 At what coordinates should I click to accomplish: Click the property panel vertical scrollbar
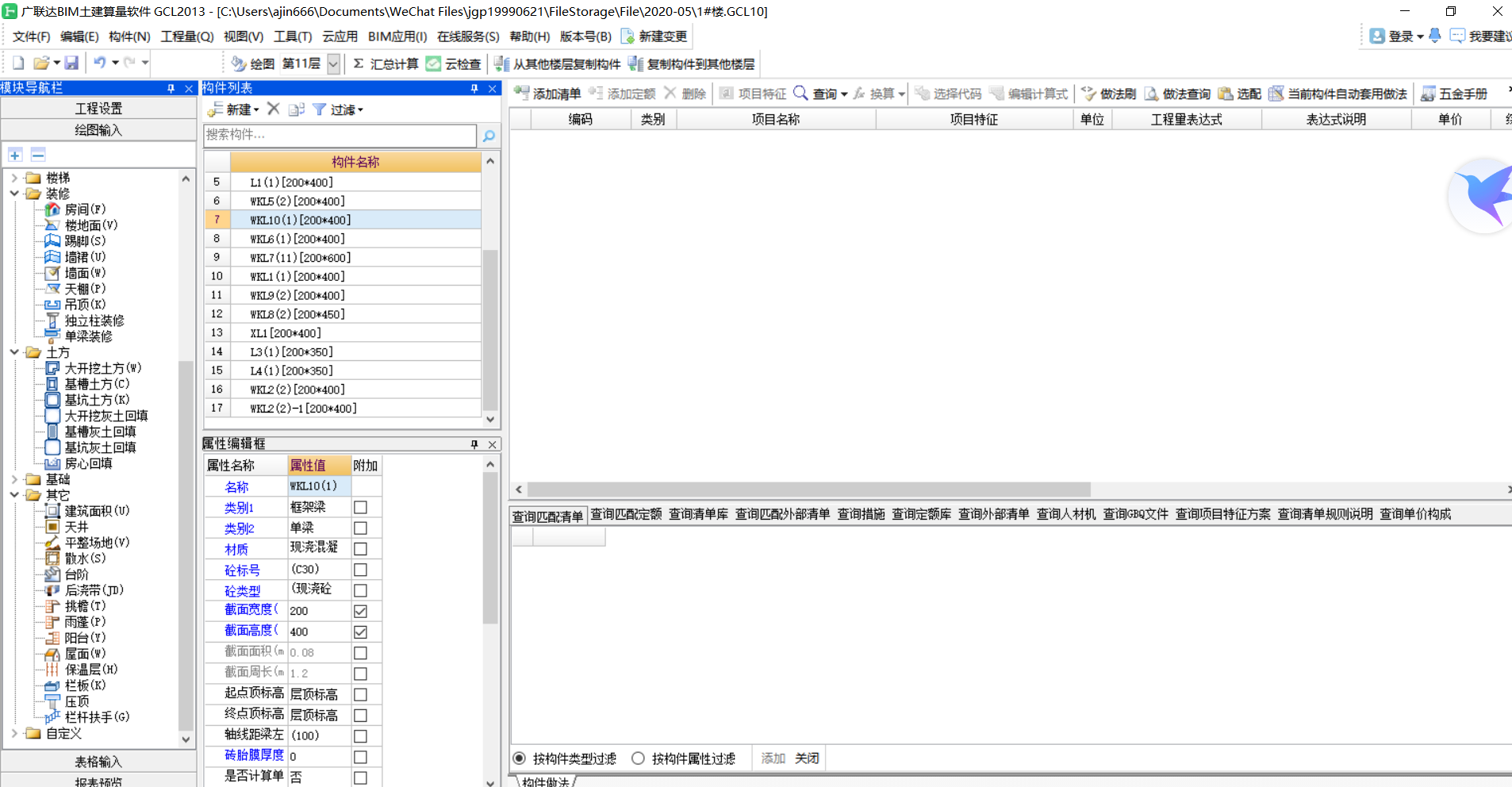[x=490, y=547]
